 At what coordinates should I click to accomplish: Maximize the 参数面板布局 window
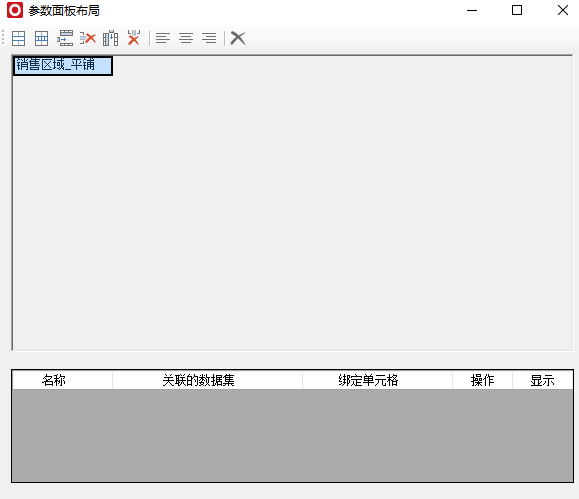tap(517, 10)
